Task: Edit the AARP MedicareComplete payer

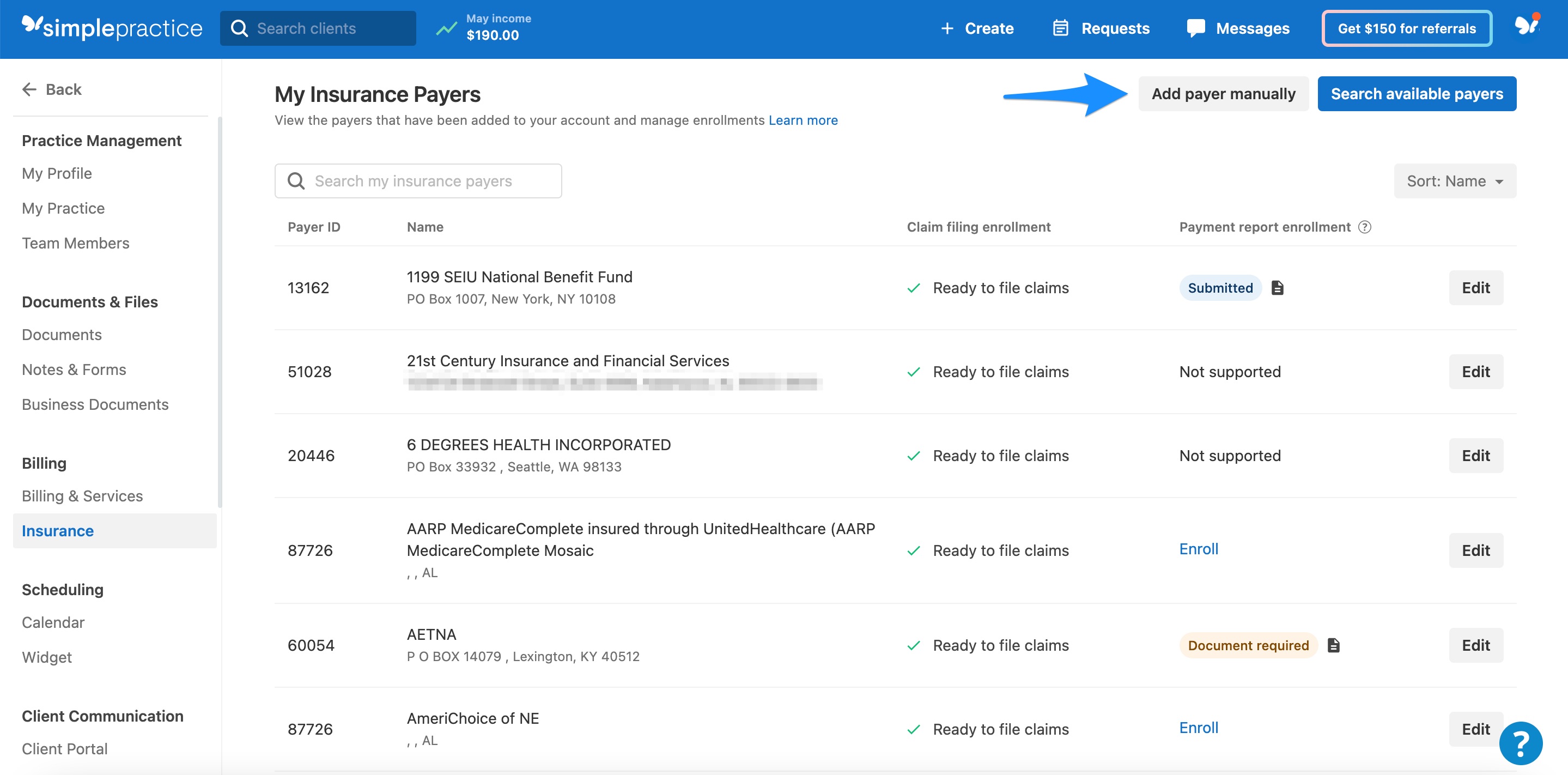Action: 1475,550
